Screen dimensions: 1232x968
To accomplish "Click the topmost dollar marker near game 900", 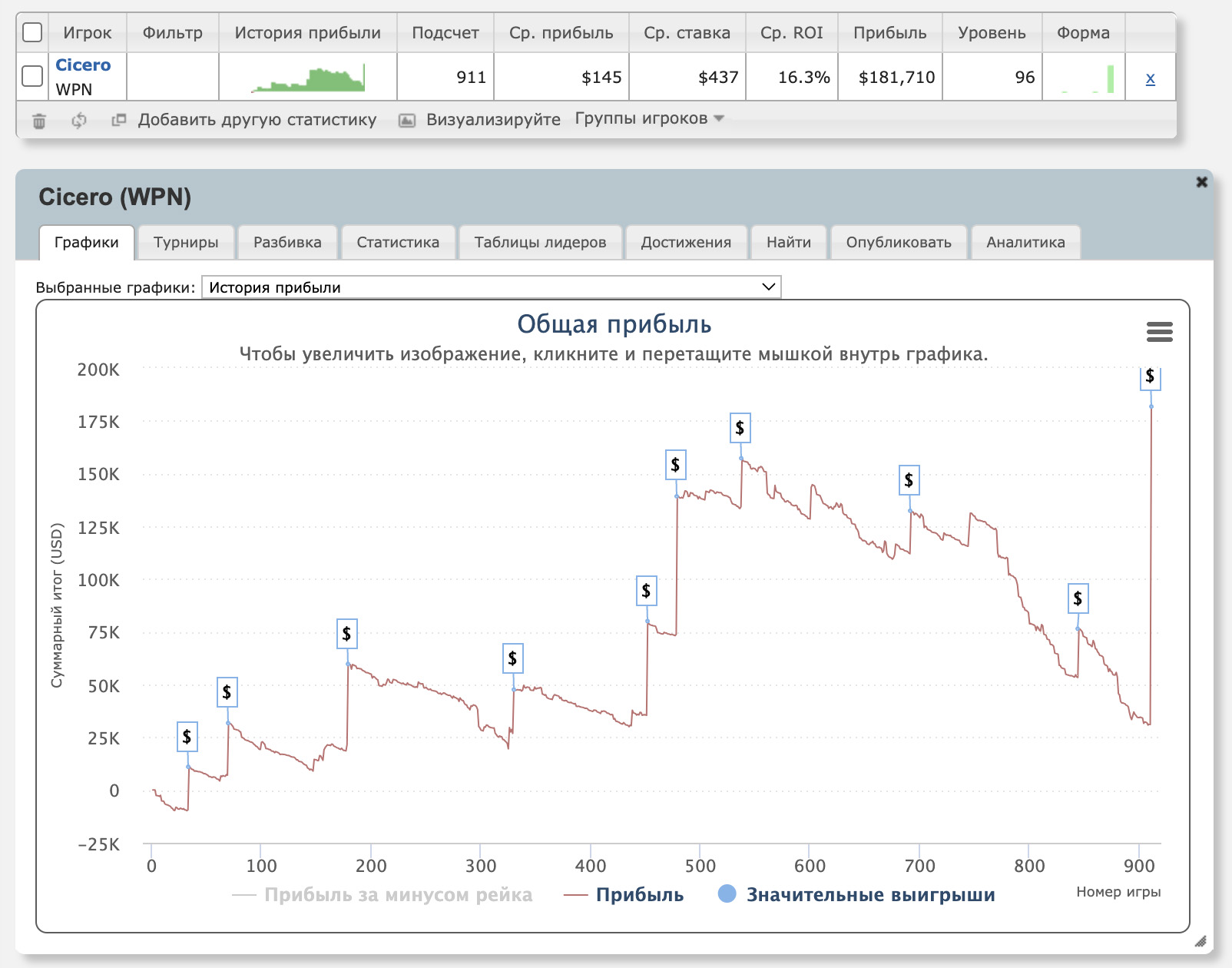I will coord(1150,376).
